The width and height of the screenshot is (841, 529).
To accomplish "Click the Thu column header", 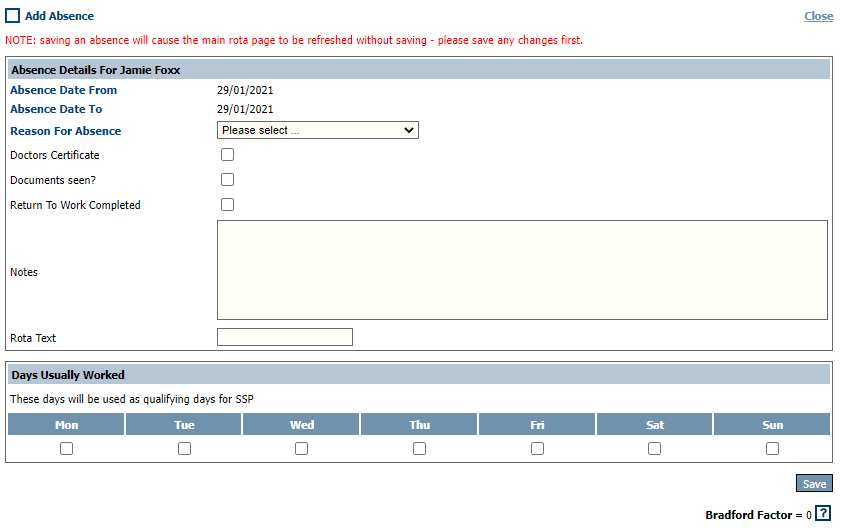I will pyautogui.click(x=419, y=424).
